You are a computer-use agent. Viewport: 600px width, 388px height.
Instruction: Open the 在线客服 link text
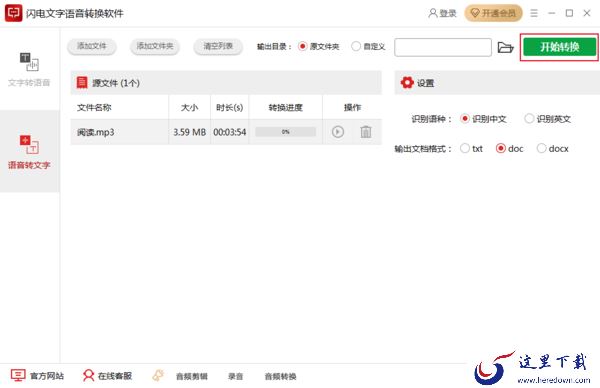coord(115,376)
